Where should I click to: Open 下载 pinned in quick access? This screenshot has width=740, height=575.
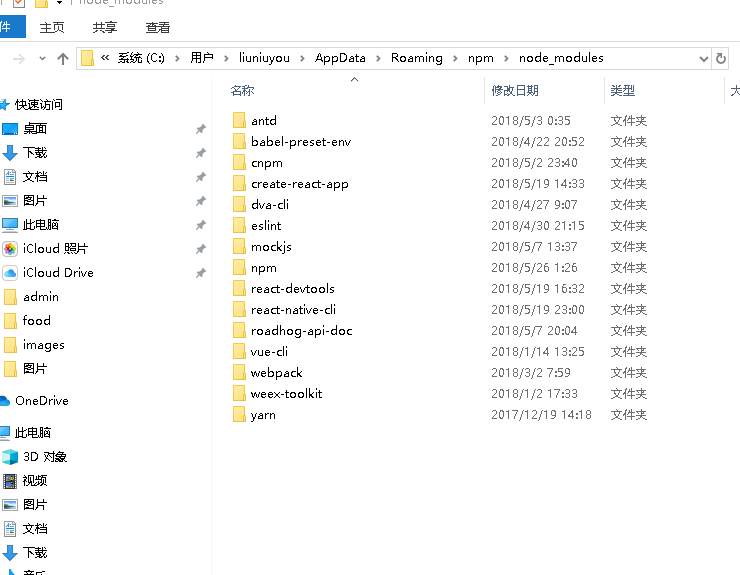pos(35,152)
